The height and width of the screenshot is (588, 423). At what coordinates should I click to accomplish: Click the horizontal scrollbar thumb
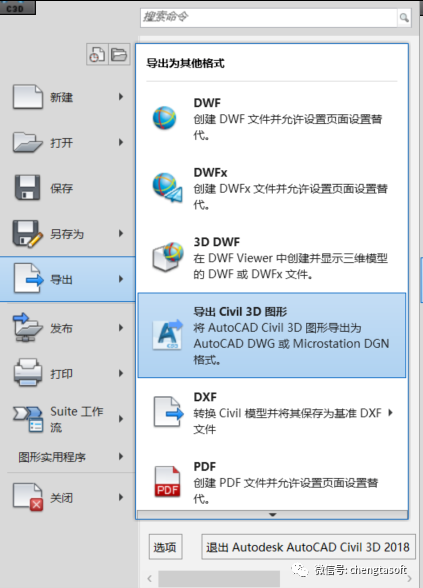click(219, 579)
